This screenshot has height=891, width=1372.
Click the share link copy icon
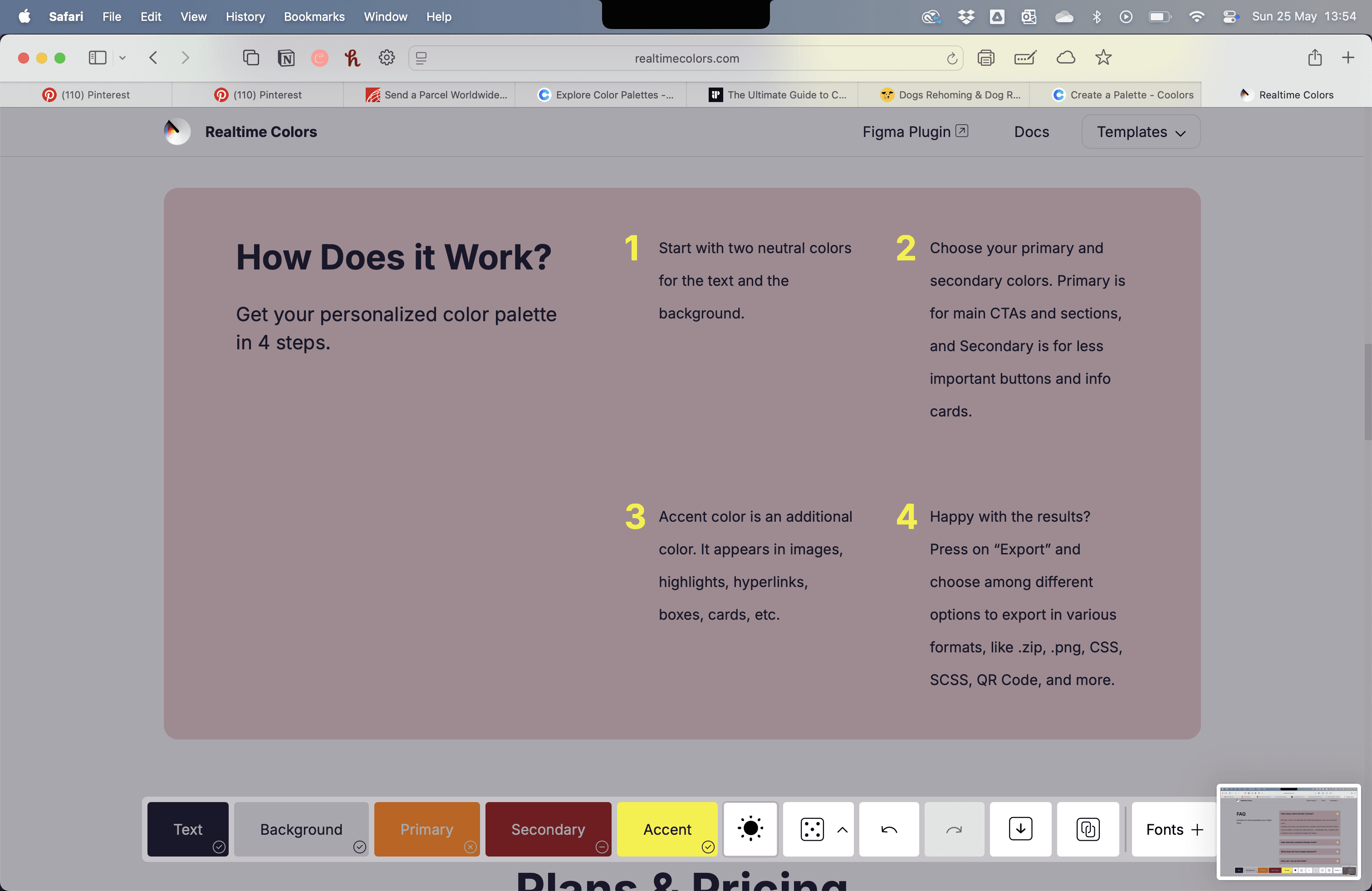click(1088, 829)
